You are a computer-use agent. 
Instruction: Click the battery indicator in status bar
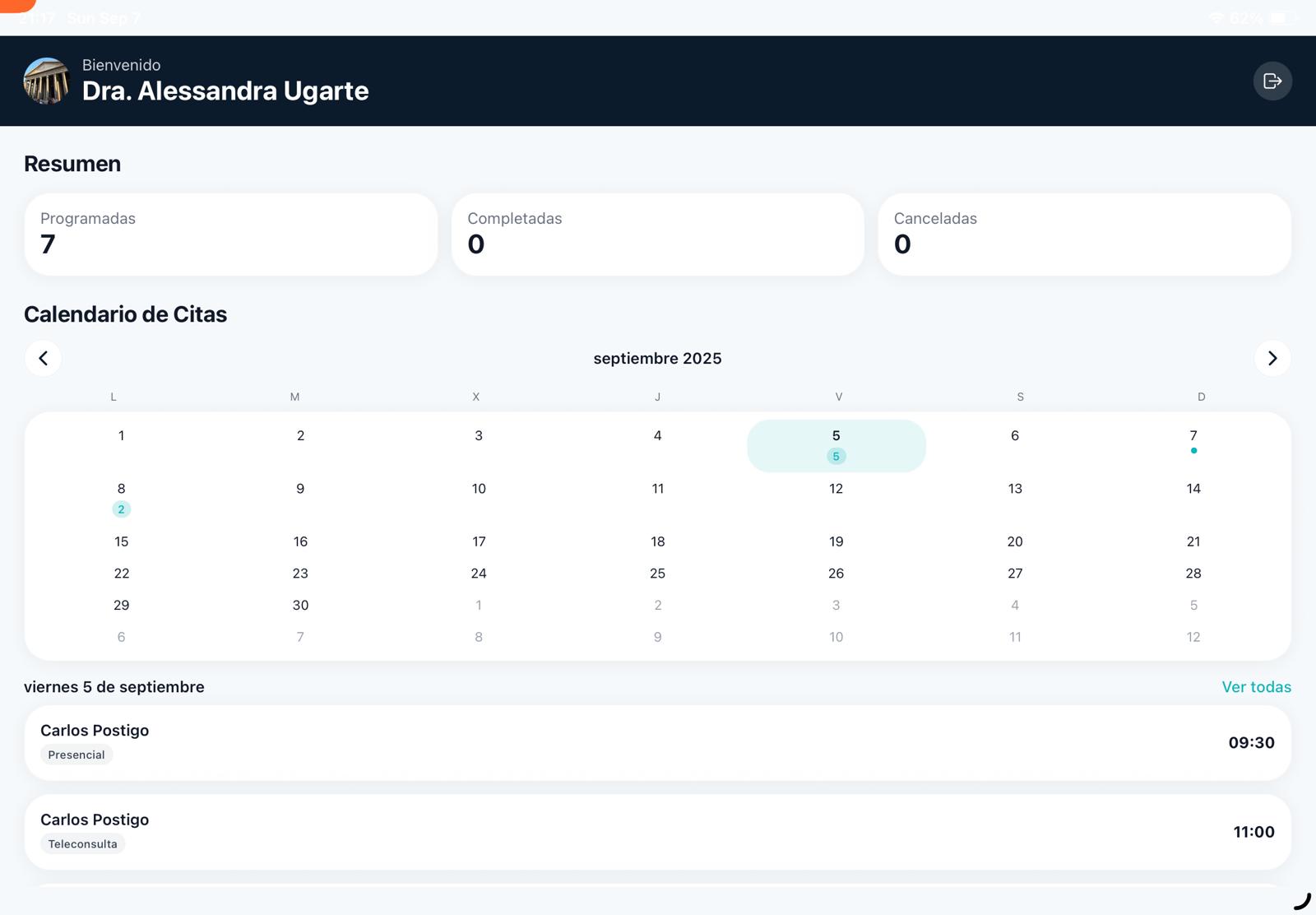(1280, 18)
